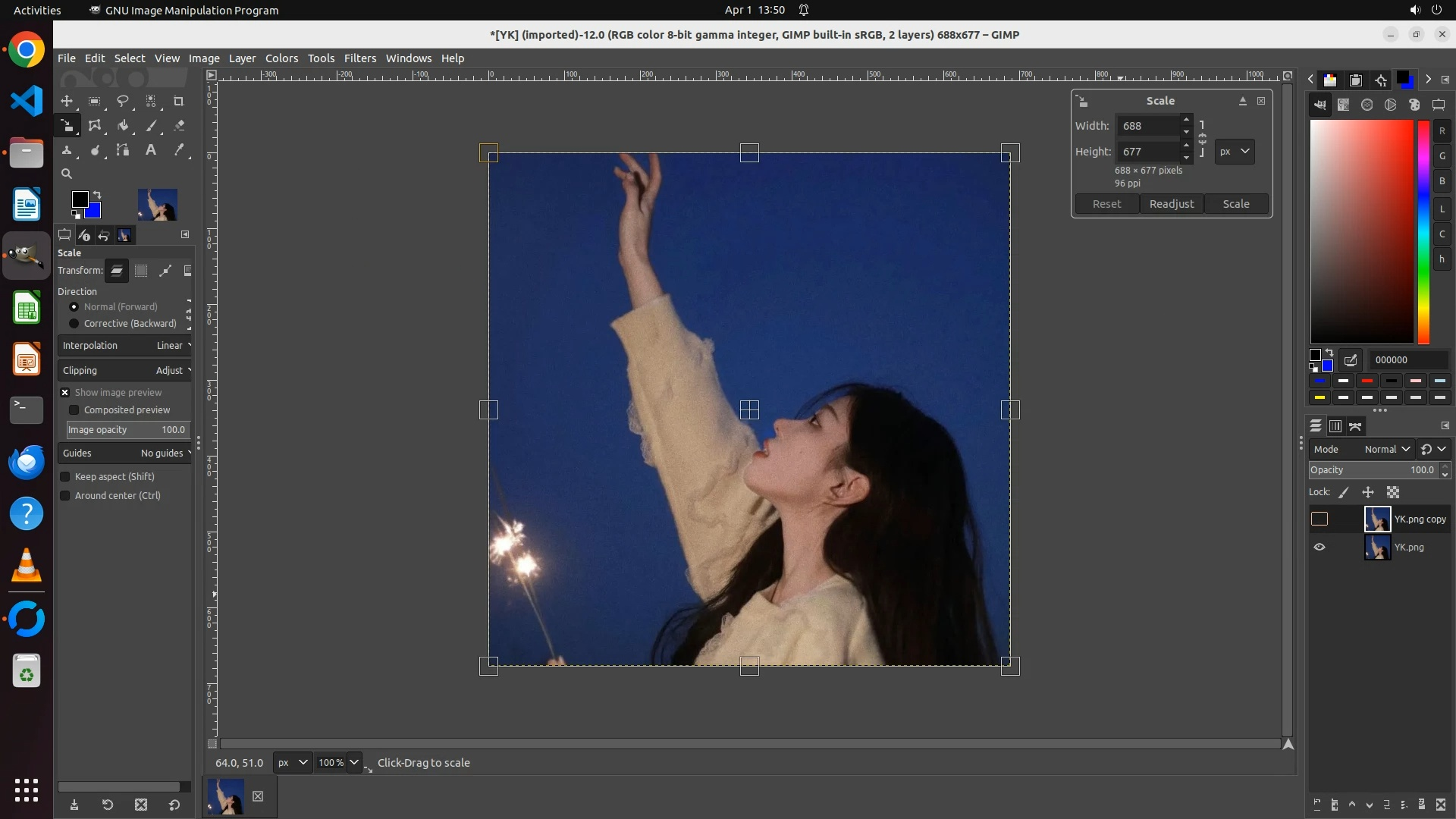Click the Scale button in dialog

1235,204
